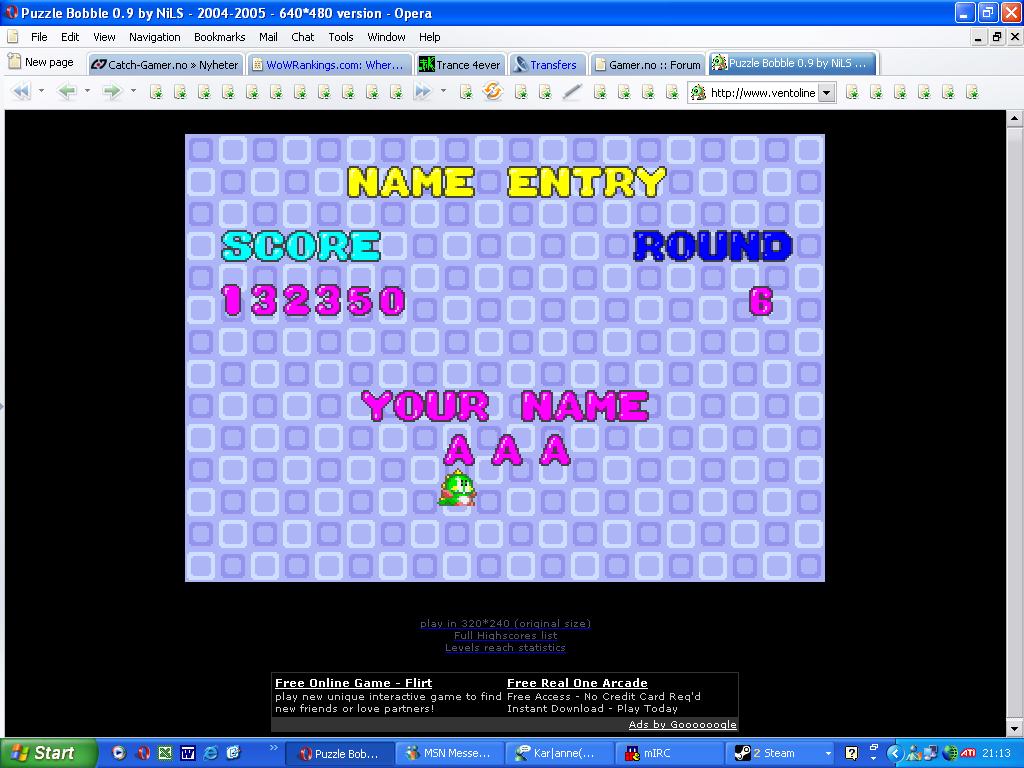Click the globe tray icon
Viewport: 1024px width, 768px height.
(950, 753)
